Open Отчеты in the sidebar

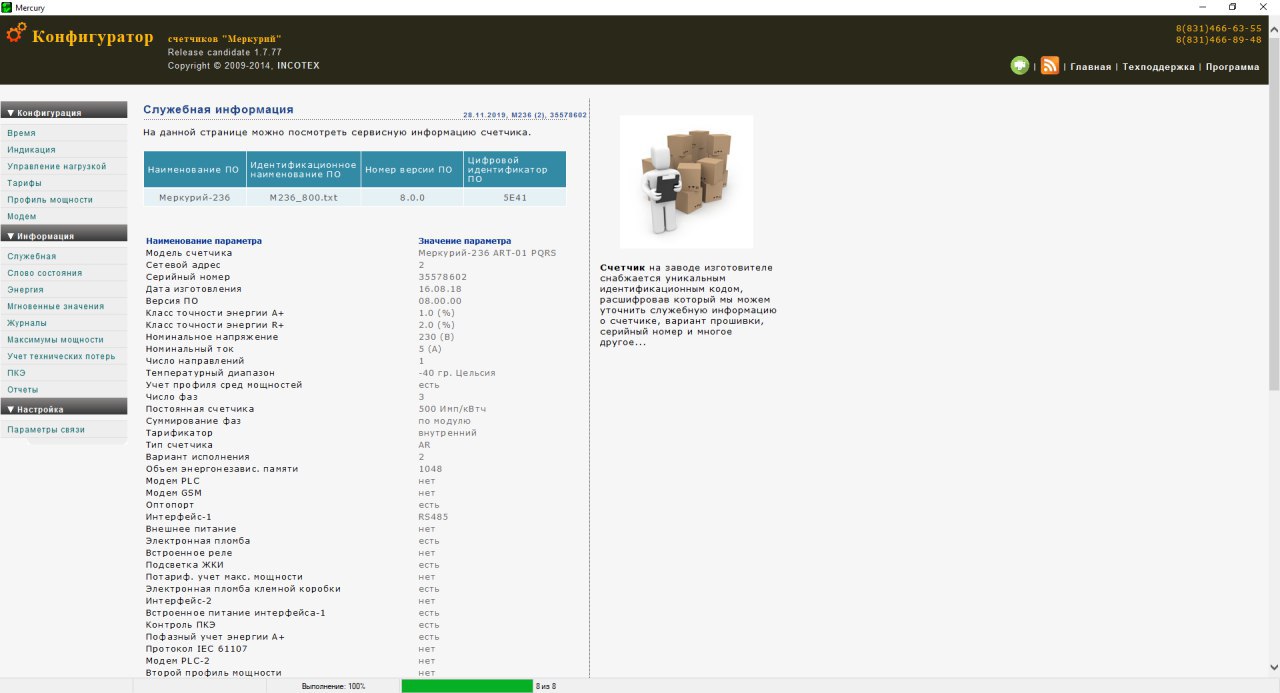point(22,389)
